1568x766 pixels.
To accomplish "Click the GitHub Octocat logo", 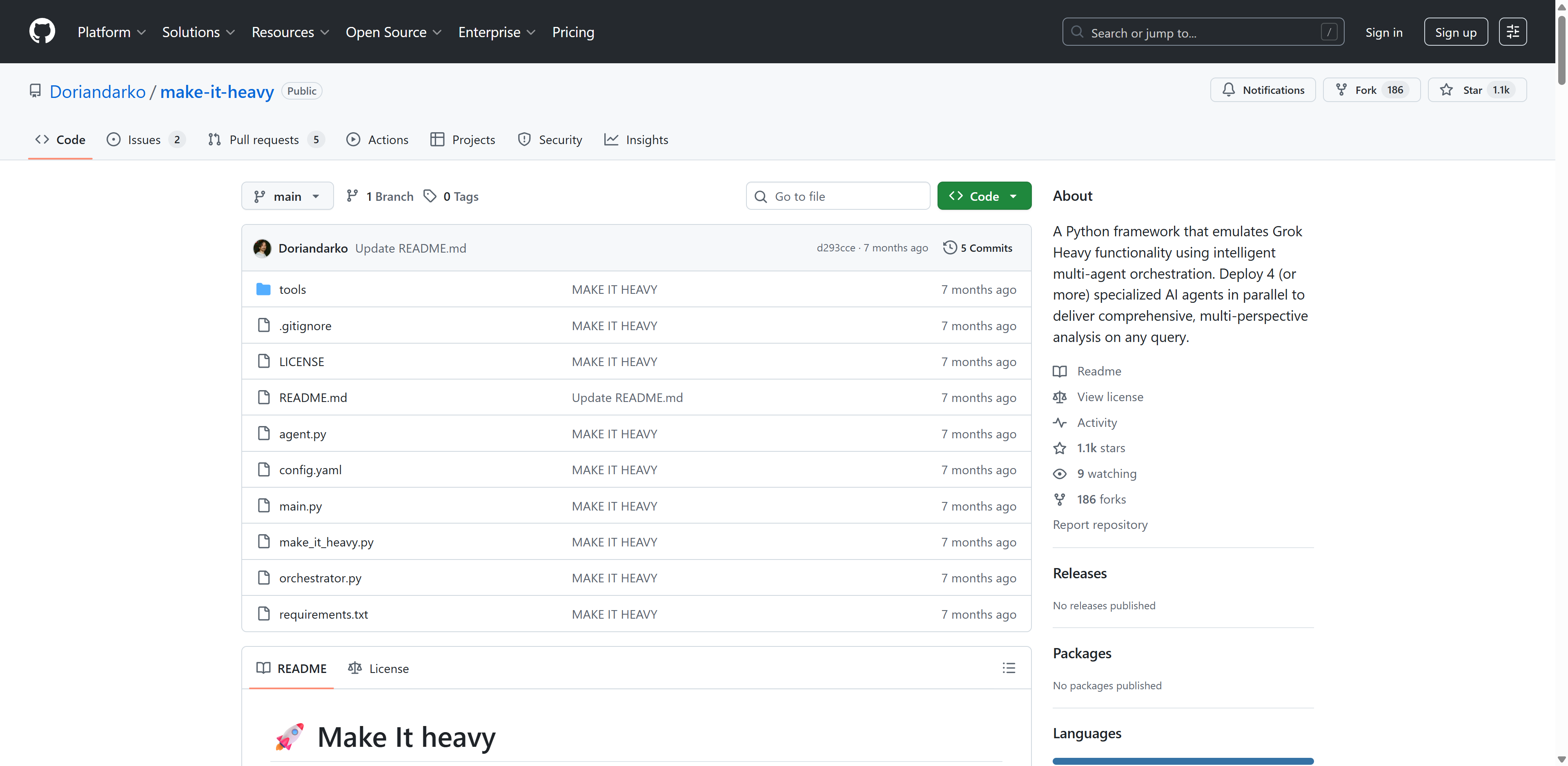I will [x=42, y=32].
